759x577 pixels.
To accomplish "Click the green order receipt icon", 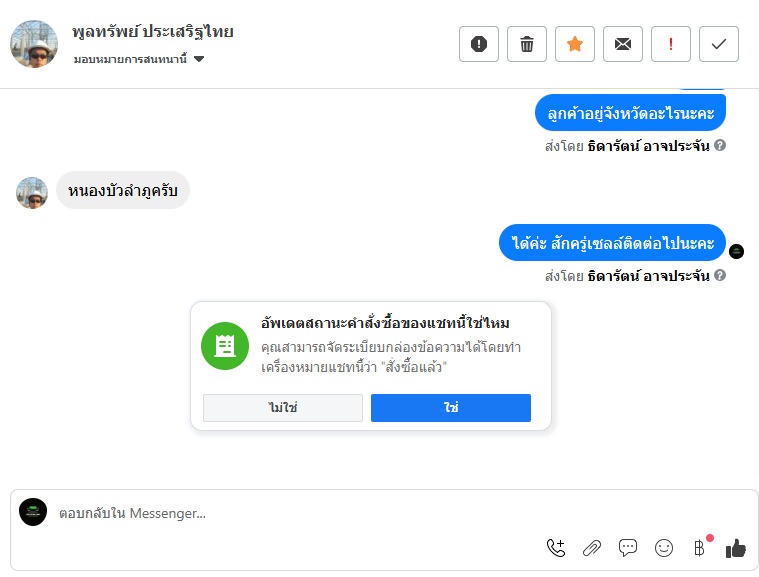I will [x=224, y=346].
